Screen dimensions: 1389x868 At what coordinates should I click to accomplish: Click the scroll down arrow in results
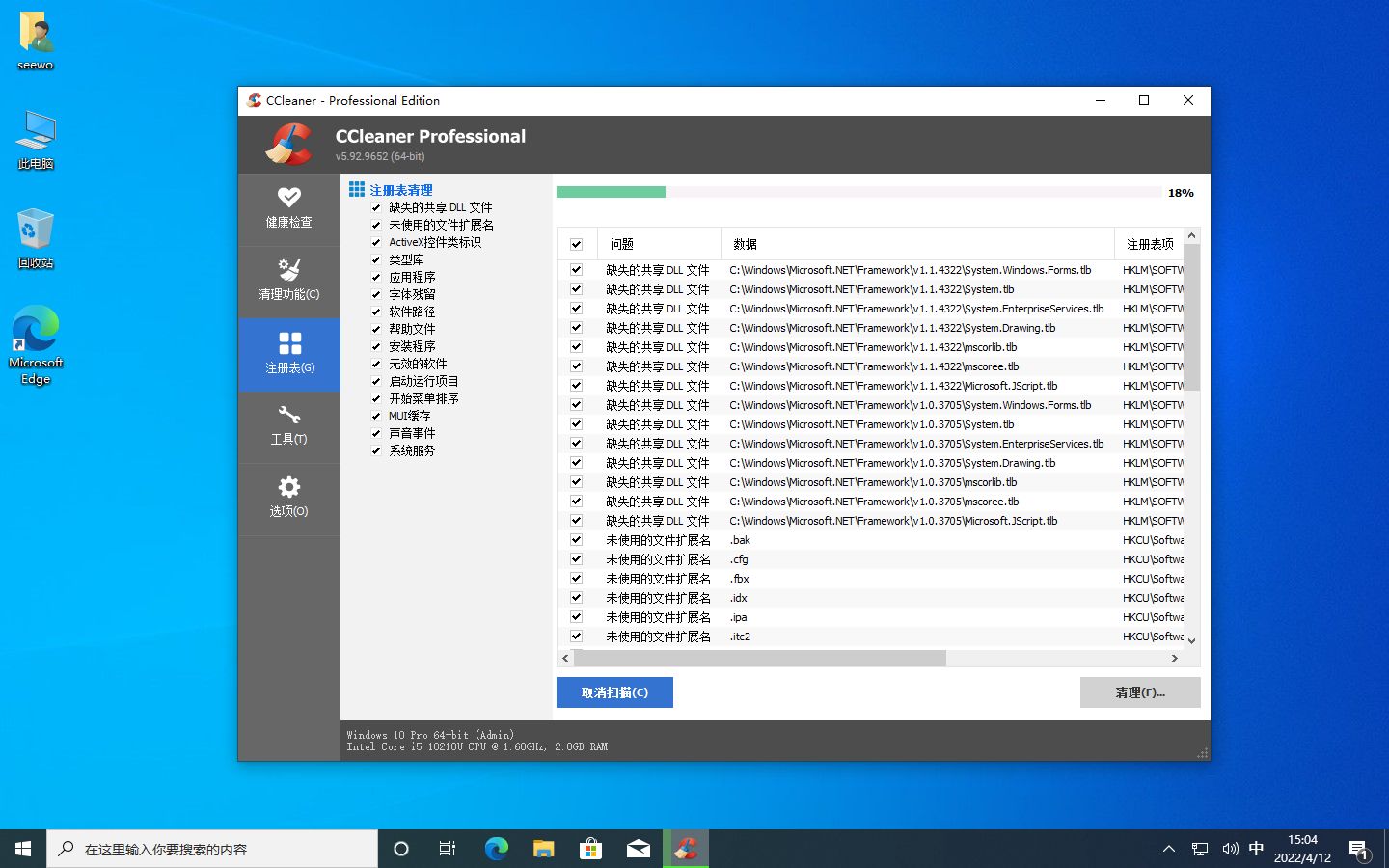(x=1191, y=640)
